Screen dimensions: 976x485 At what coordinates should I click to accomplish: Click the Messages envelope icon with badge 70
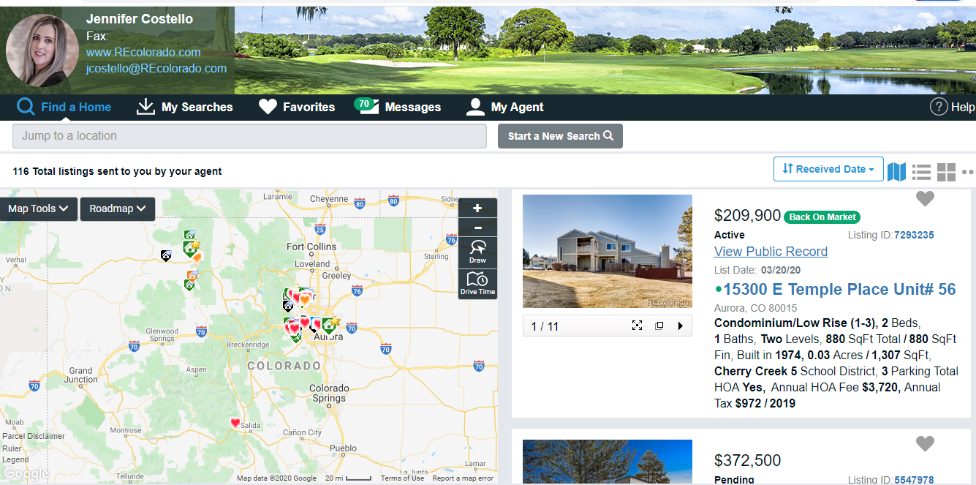coord(367,106)
